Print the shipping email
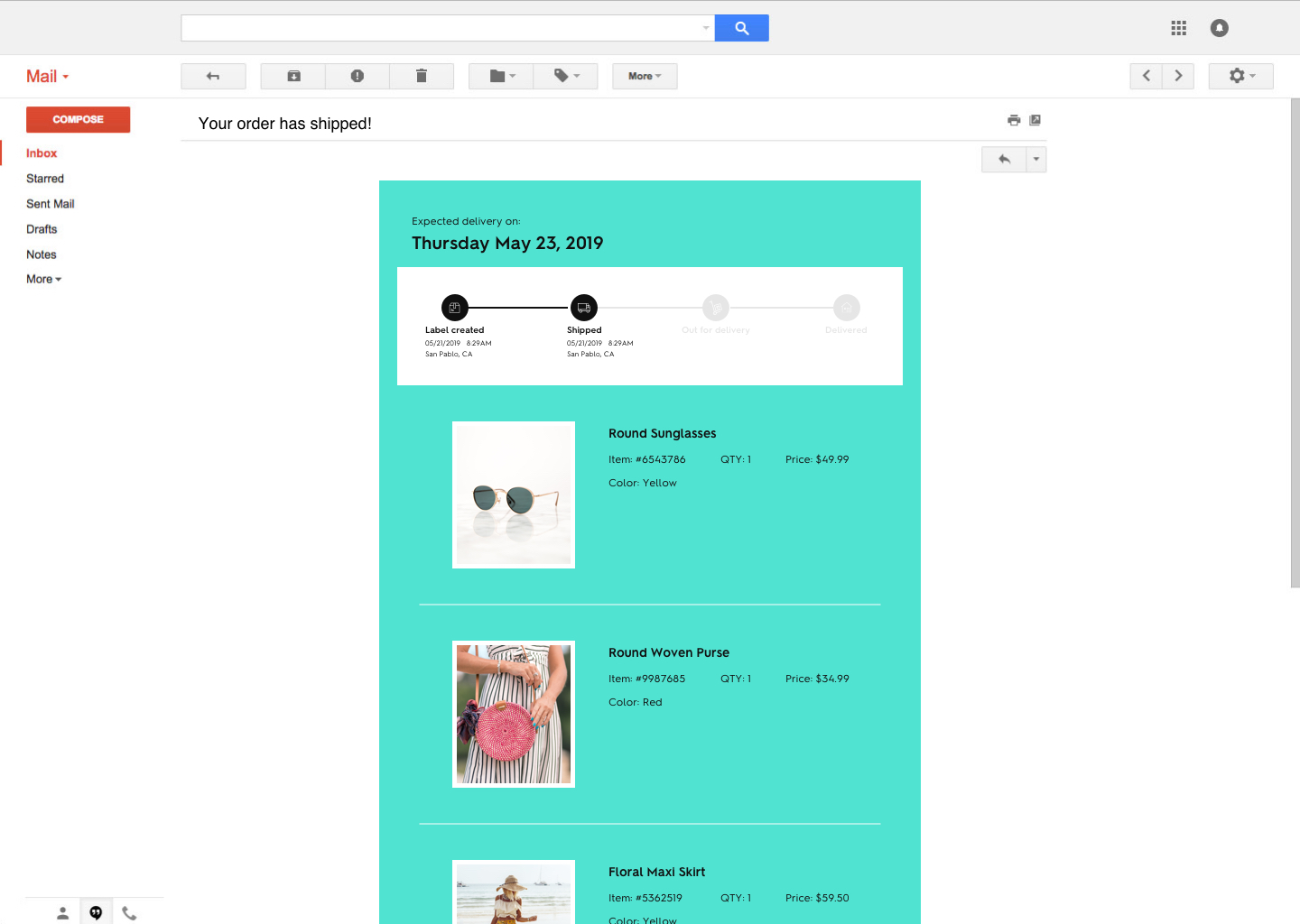1300x924 pixels. pos(1014,119)
